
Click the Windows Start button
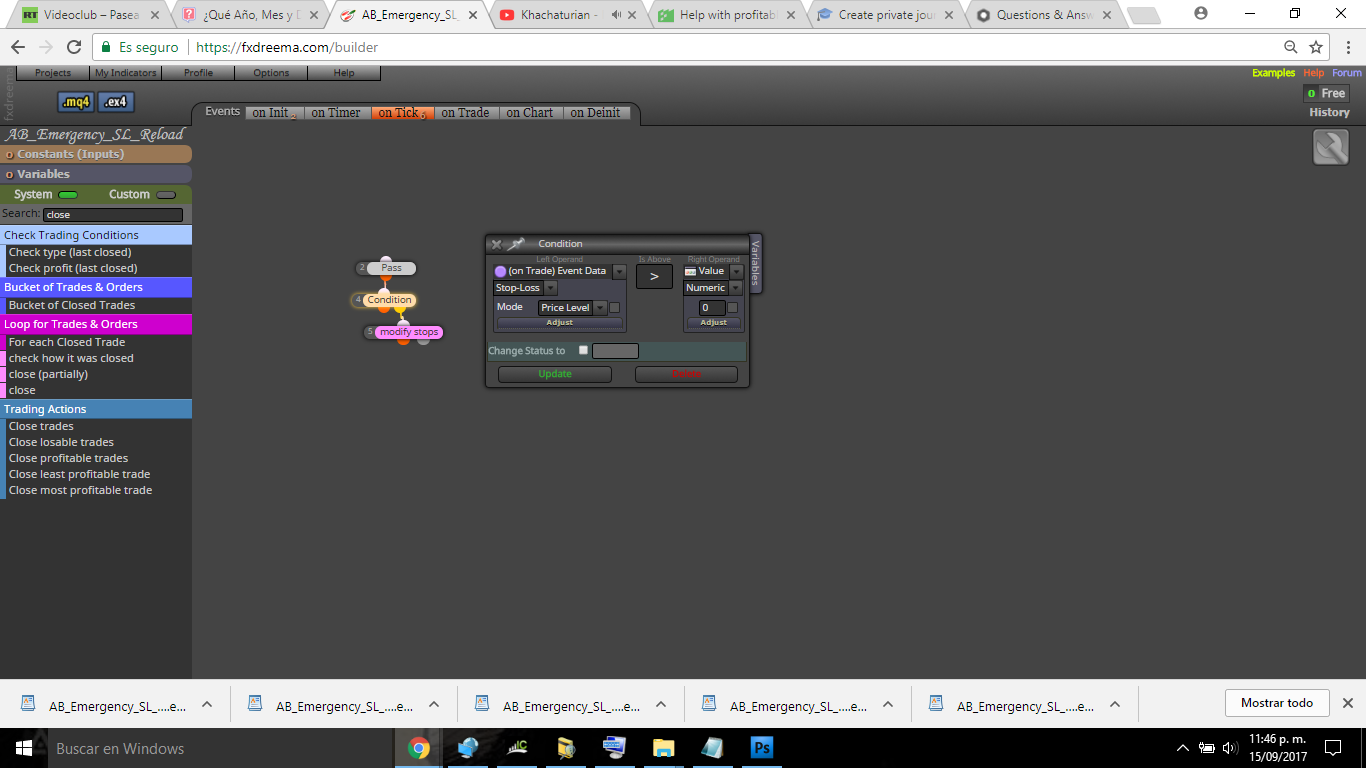point(24,748)
